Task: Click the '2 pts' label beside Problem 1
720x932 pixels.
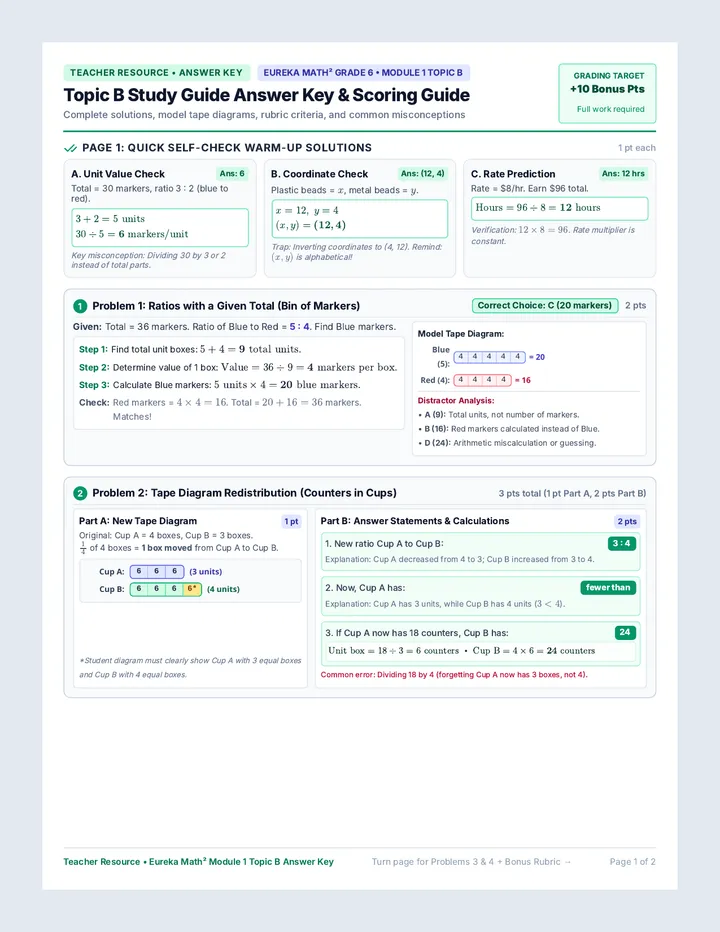Action: tap(636, 306)
